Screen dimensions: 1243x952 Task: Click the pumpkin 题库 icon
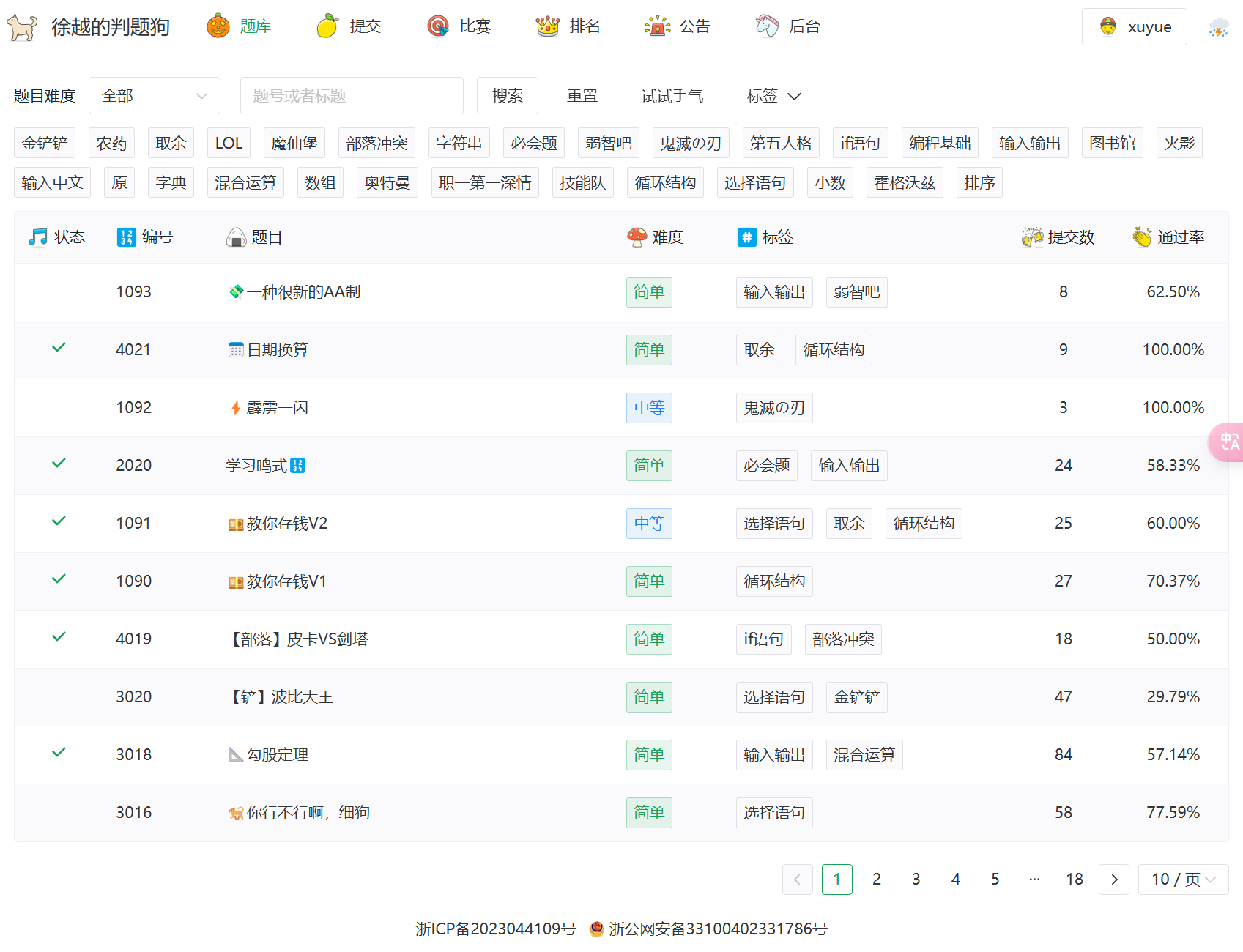pyautogui.click(x=218, y=26)
